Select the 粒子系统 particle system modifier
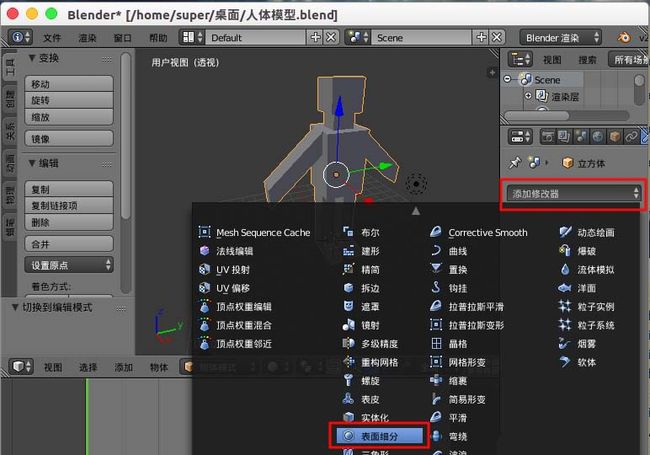Viewport: 650px width, 455px height. pos(587,325)
